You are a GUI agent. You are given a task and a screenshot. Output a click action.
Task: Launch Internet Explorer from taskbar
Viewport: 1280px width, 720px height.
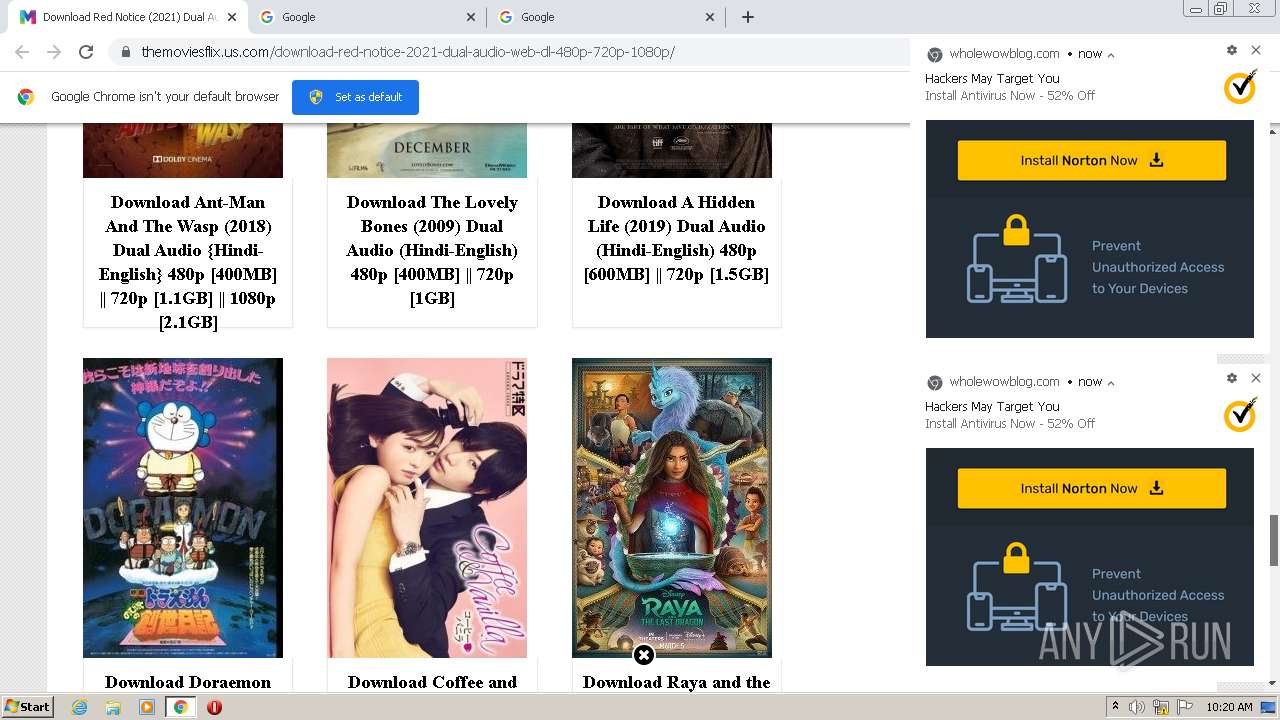pos(79,707)
